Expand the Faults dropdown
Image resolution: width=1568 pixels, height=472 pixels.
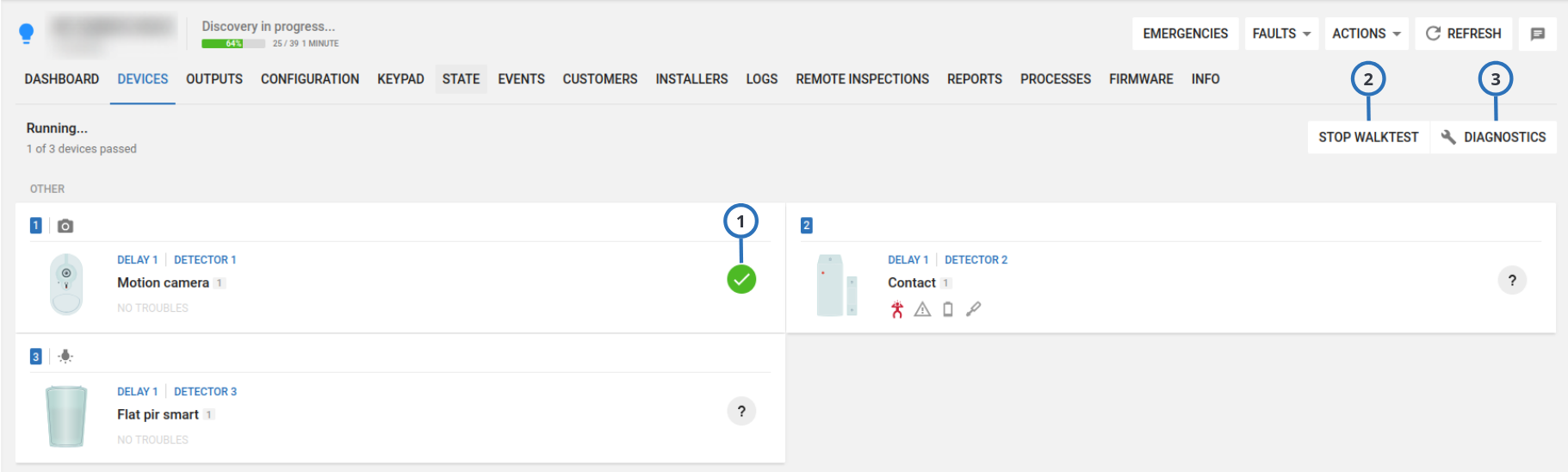[1280, 34]
